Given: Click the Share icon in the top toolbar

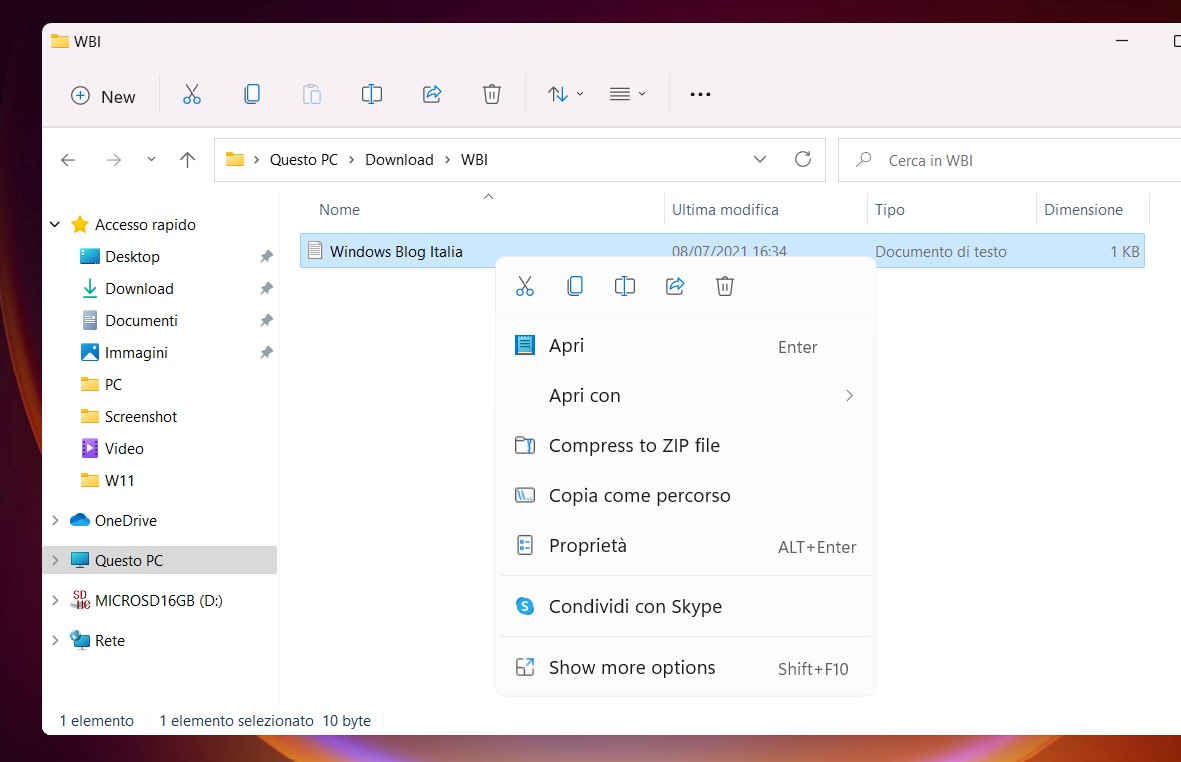Looking at the screenshot, I should point(432,94).
